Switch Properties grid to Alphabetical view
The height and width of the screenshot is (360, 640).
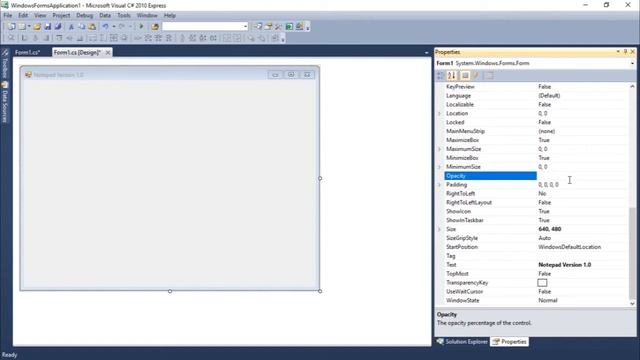tap(451, 76)
